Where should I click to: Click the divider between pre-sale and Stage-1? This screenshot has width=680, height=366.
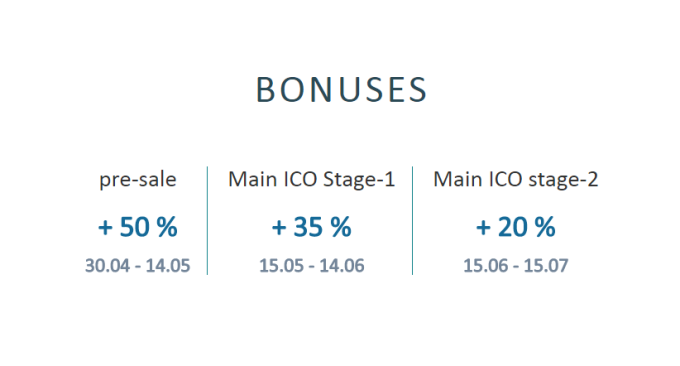pyautogui.click(x=207, y=220)
